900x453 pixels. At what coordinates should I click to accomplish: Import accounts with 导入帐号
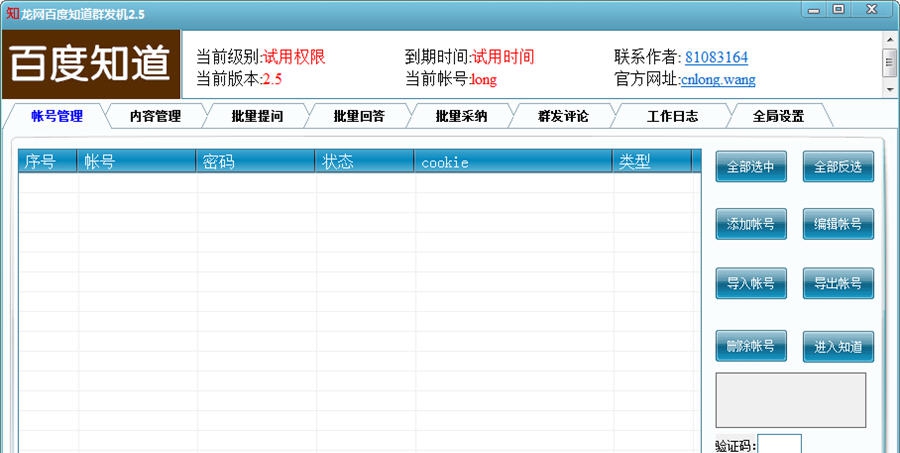click(751, 283)
